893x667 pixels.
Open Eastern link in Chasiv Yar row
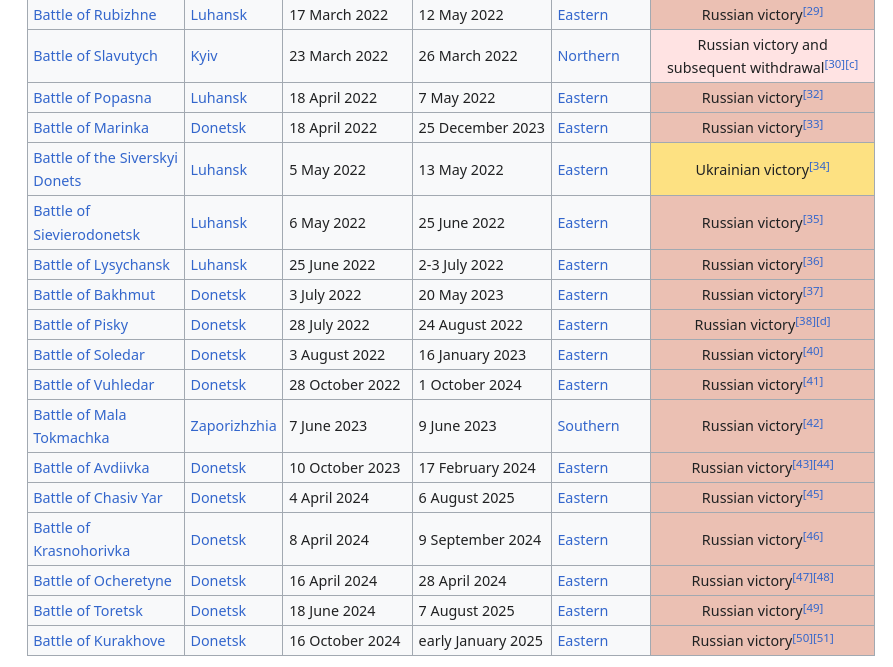583,498
